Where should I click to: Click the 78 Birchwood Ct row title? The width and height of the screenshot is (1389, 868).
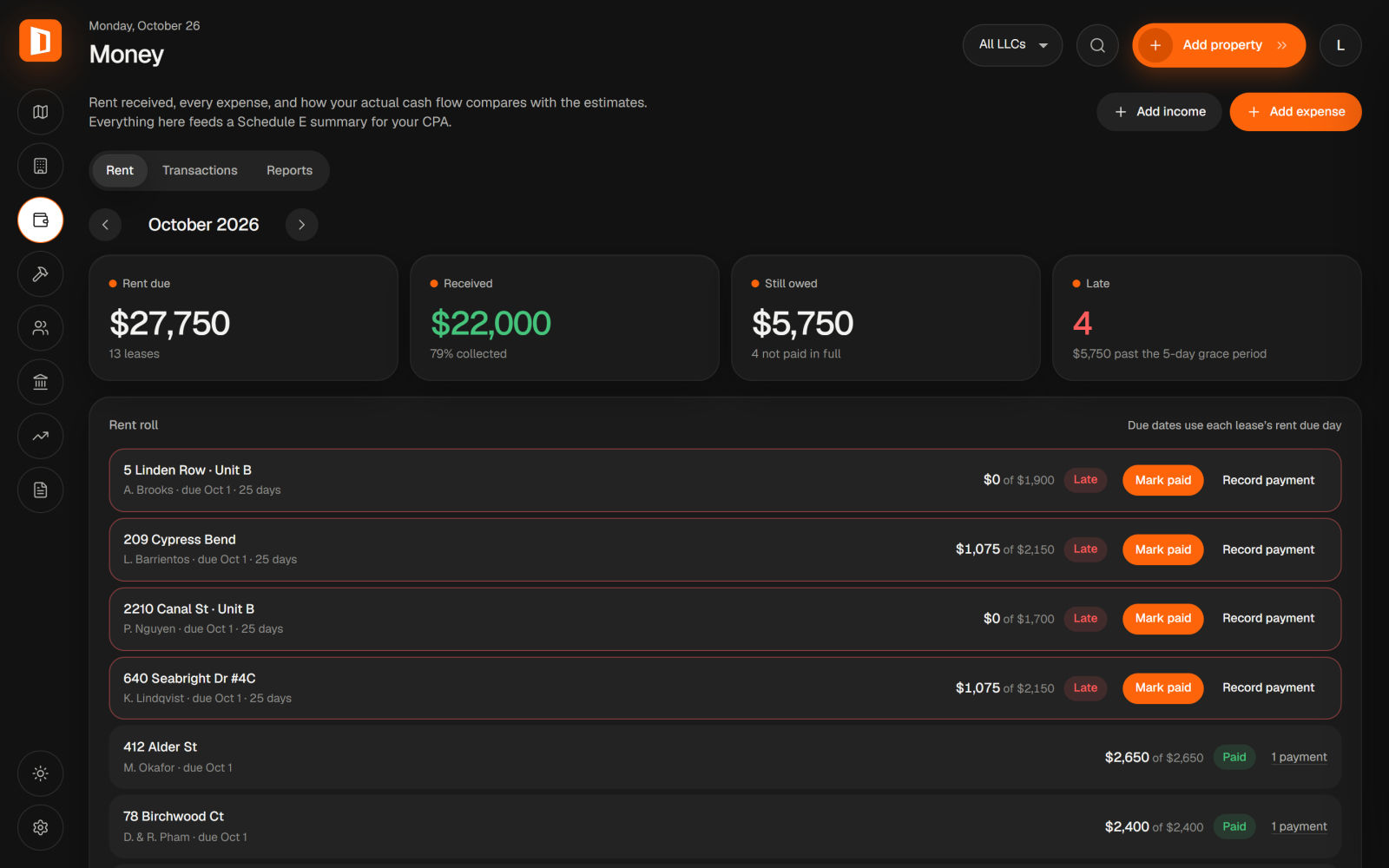pos(174,817)
